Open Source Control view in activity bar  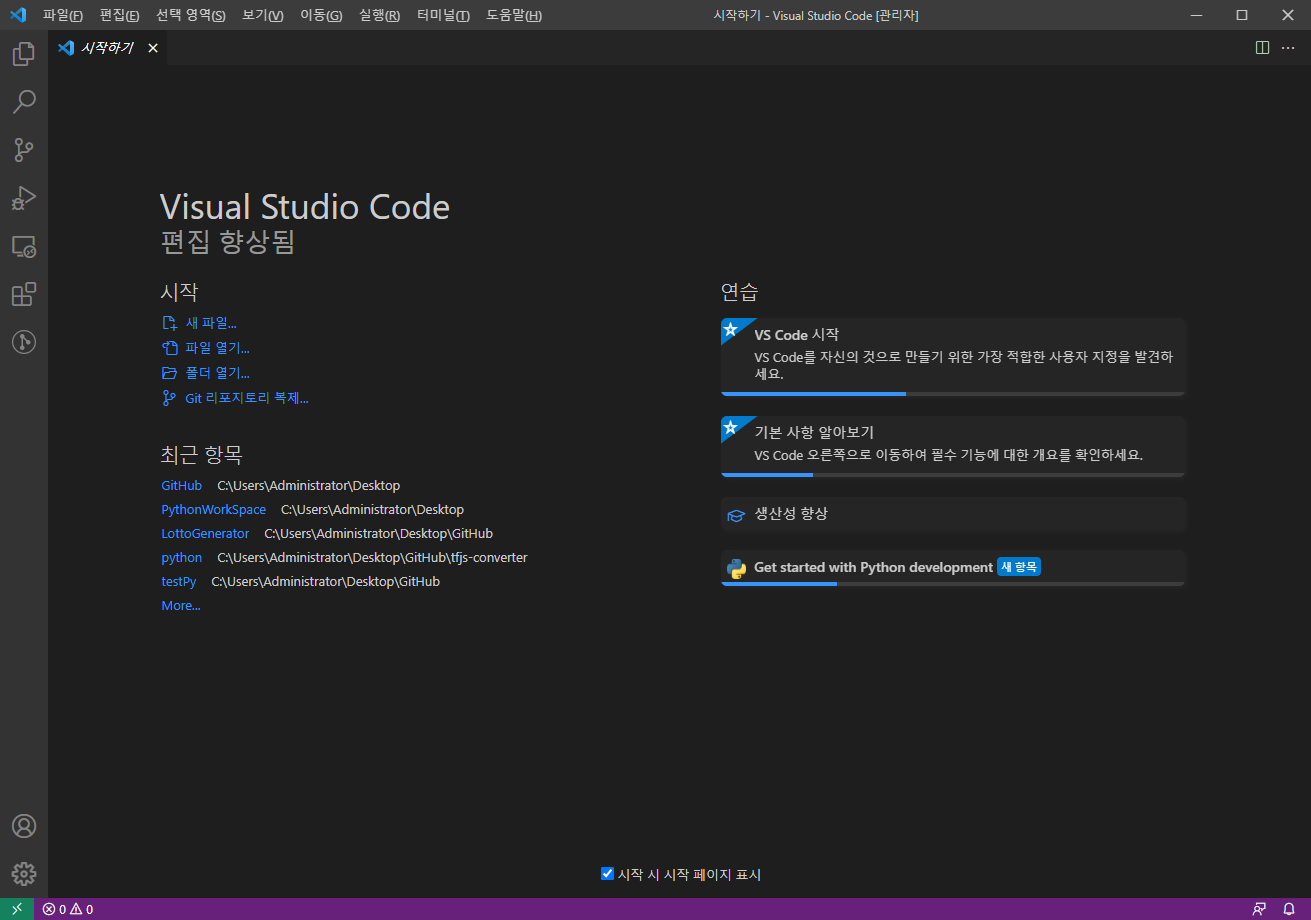coord(24,150)
